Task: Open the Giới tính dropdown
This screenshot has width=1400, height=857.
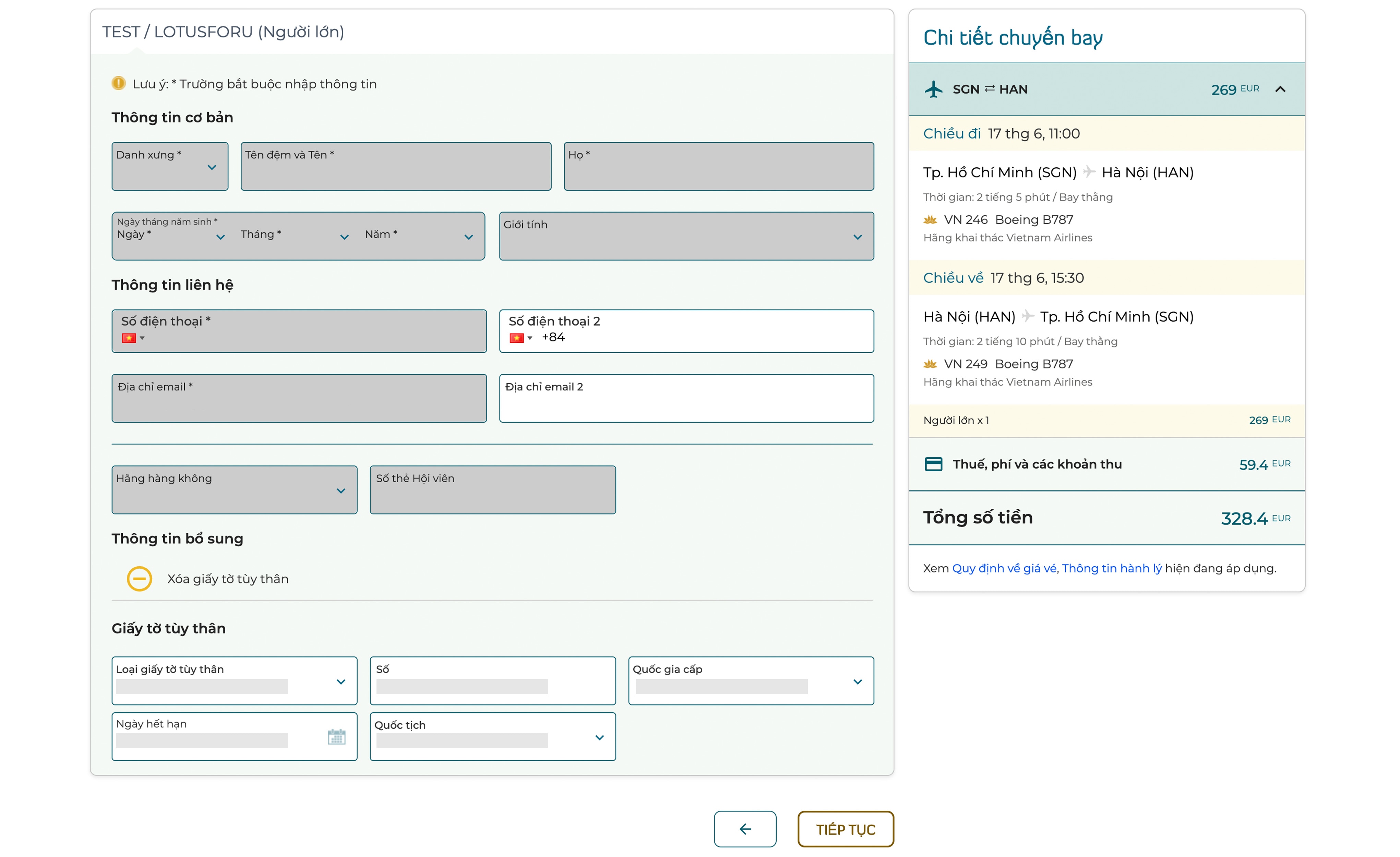Action: [x=686, y=236]
